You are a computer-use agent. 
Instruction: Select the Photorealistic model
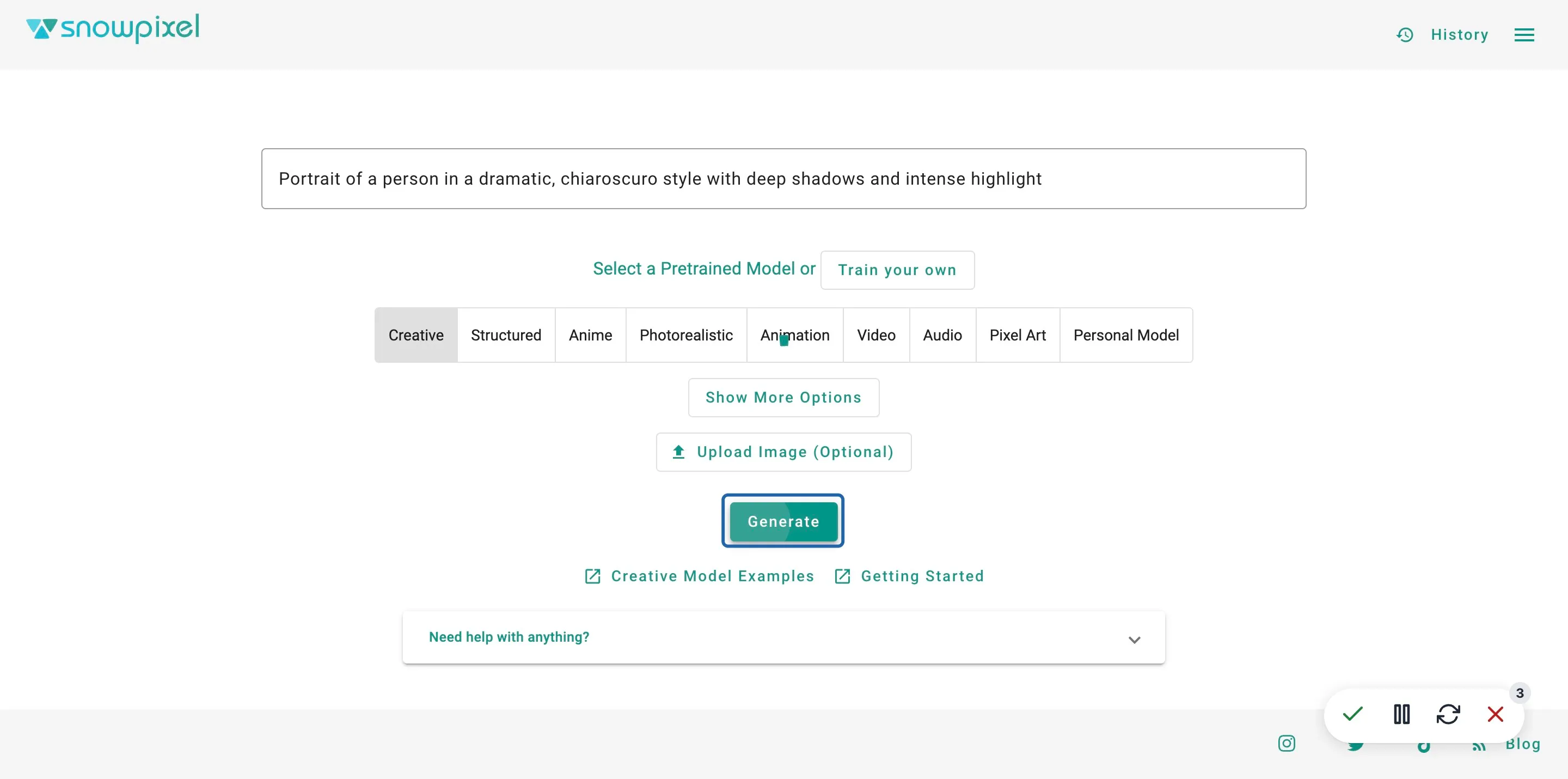686,335
